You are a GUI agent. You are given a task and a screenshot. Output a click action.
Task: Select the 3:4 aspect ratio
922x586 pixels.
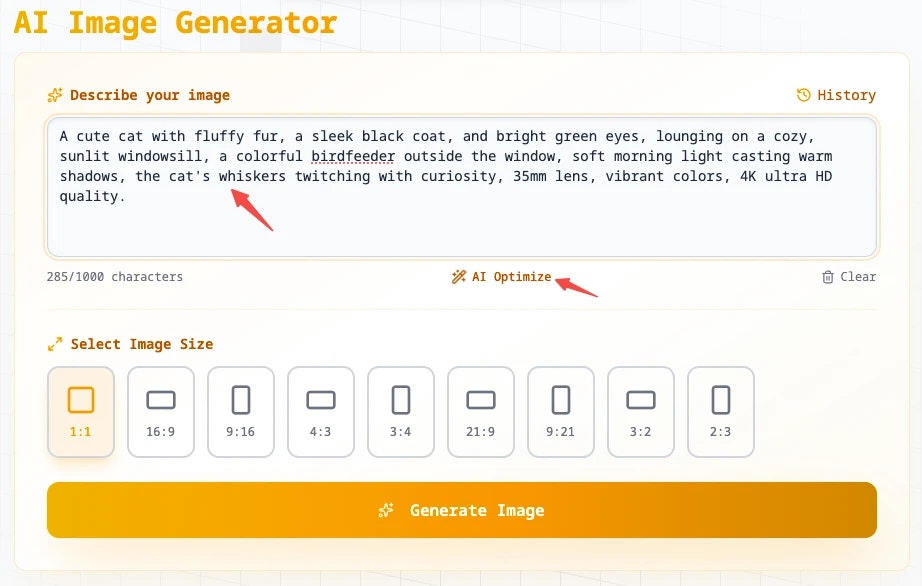[x=400, y=411]
